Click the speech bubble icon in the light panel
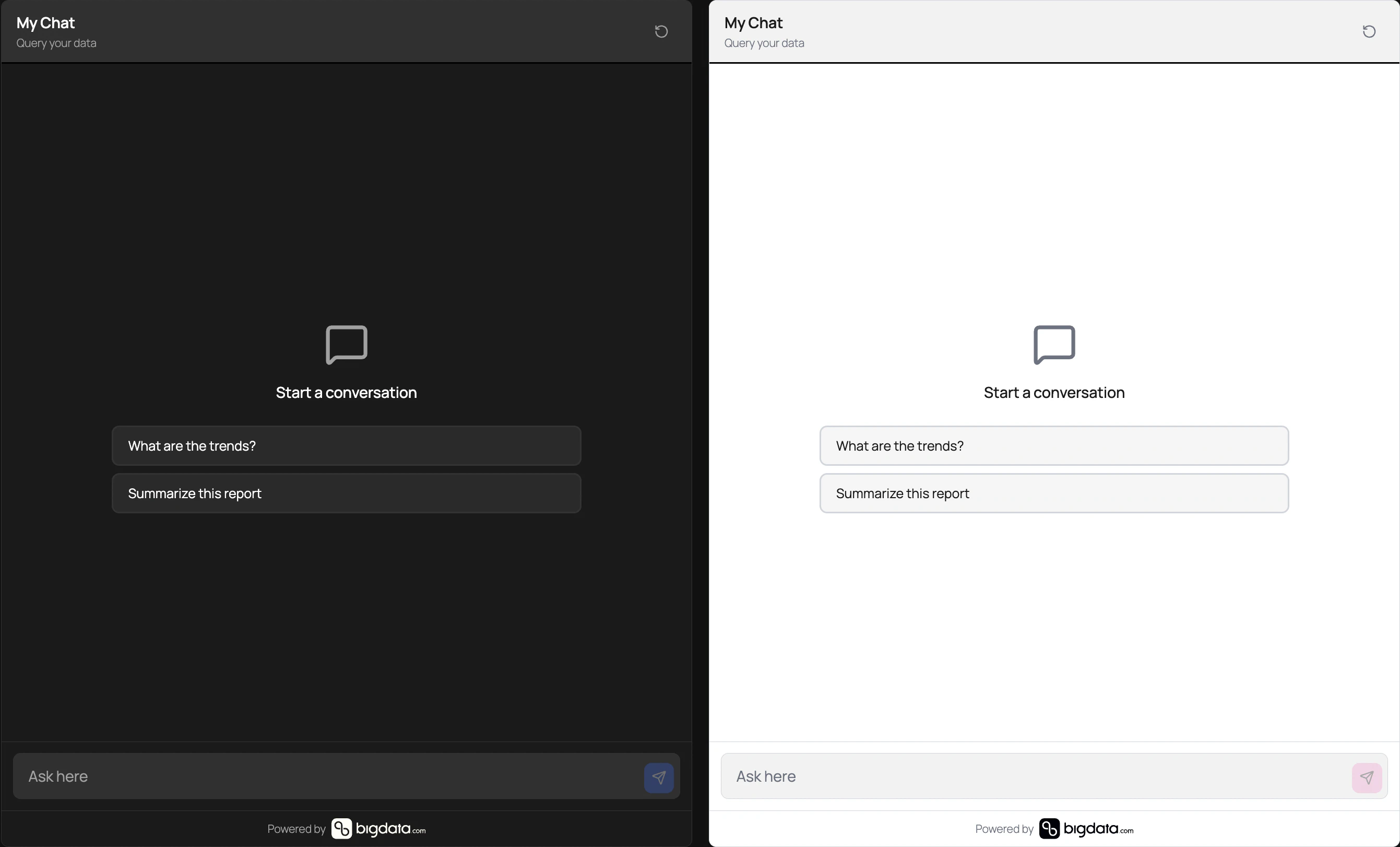Viewport: 1400px width, 847px height. [x=1054, y=345]
